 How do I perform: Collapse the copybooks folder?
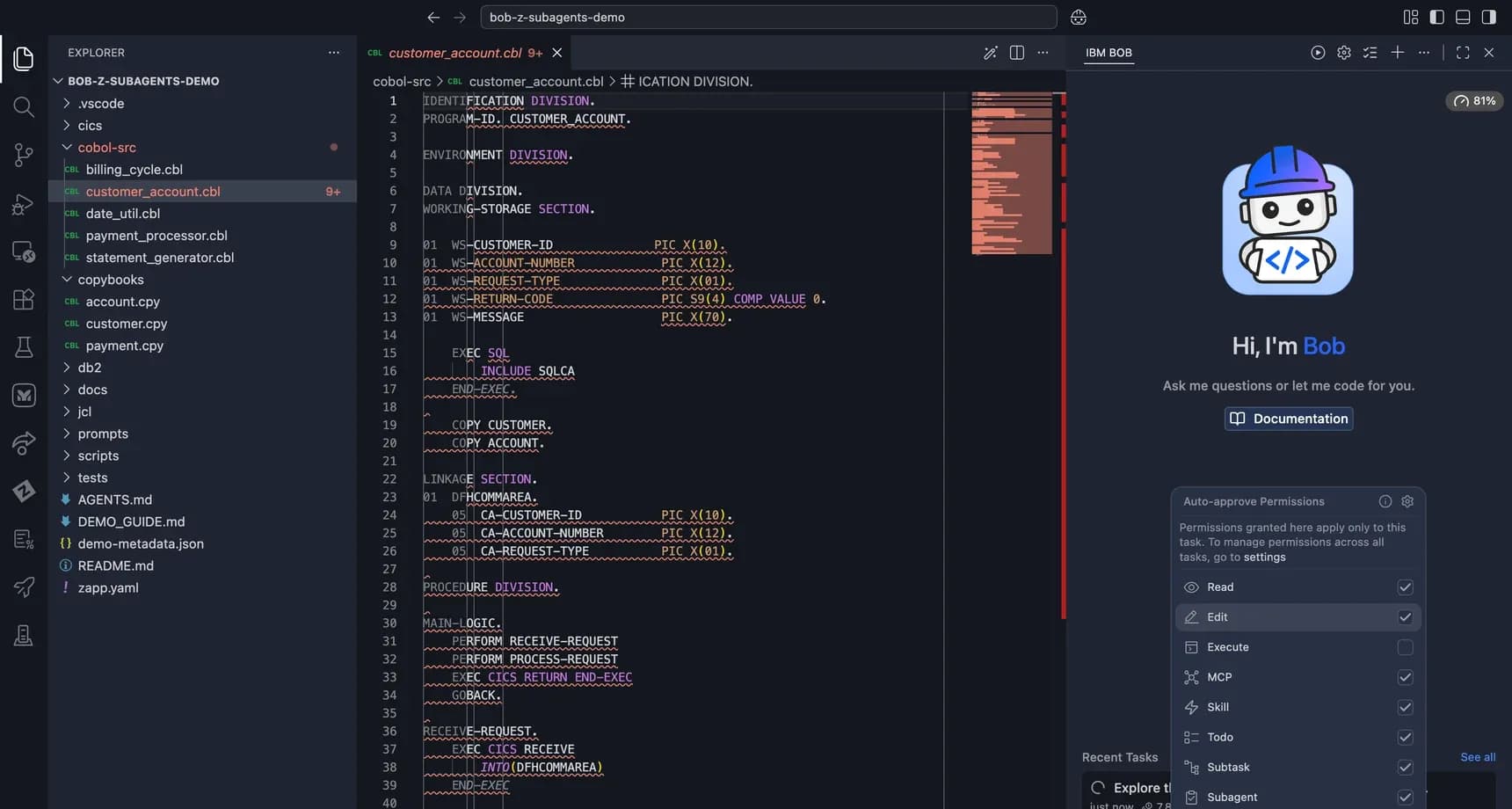click(x=202, y=280)
